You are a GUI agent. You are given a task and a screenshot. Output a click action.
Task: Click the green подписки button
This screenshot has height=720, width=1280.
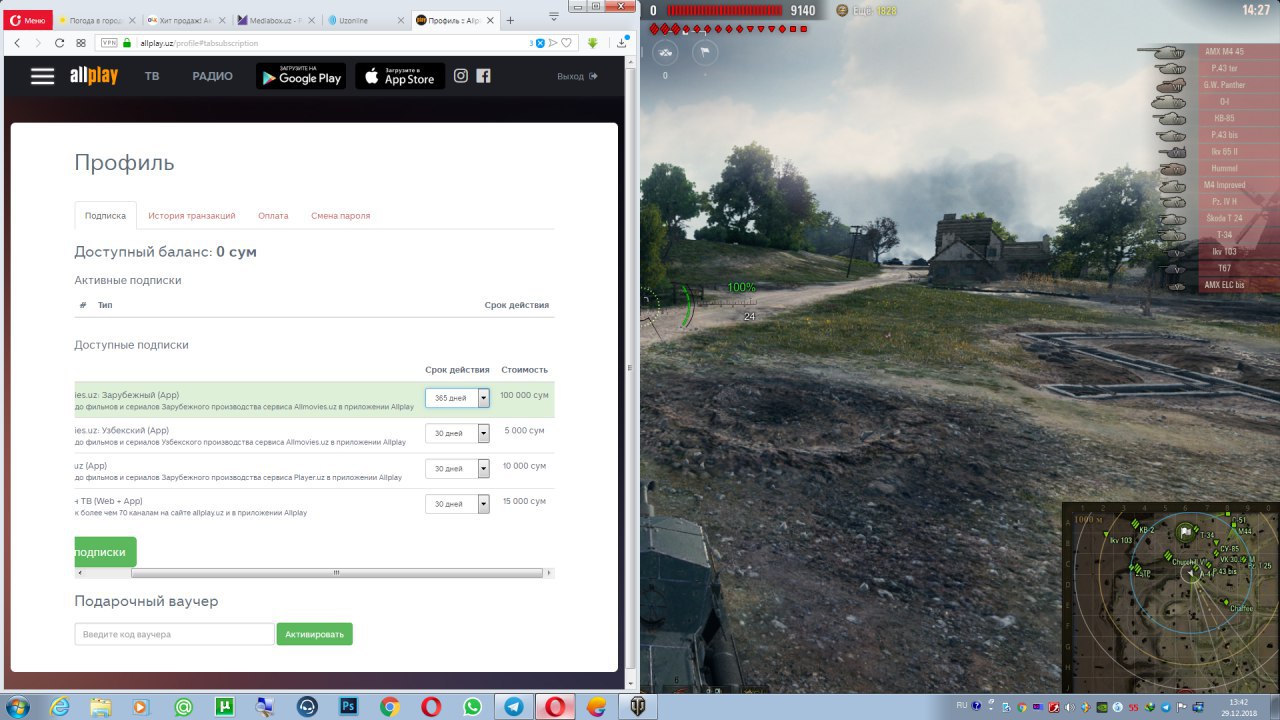[105, 552]
